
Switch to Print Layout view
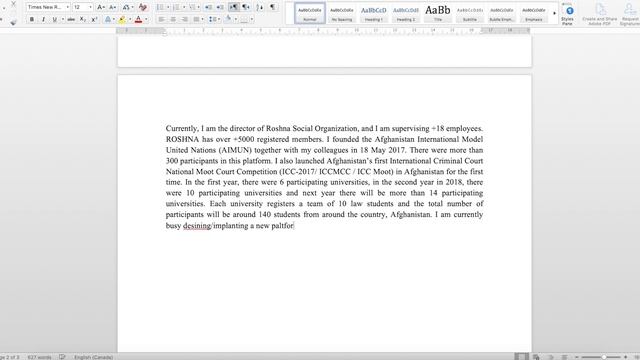[521, 357]
